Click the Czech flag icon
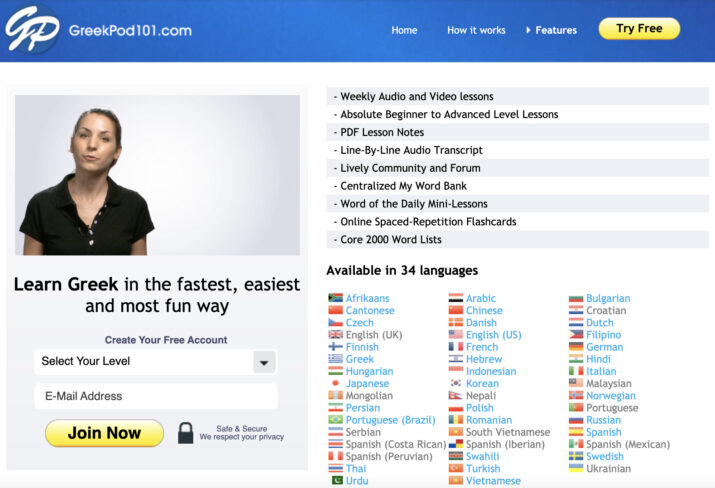Viewport: 715px width, 488px height. pos(336,322)
